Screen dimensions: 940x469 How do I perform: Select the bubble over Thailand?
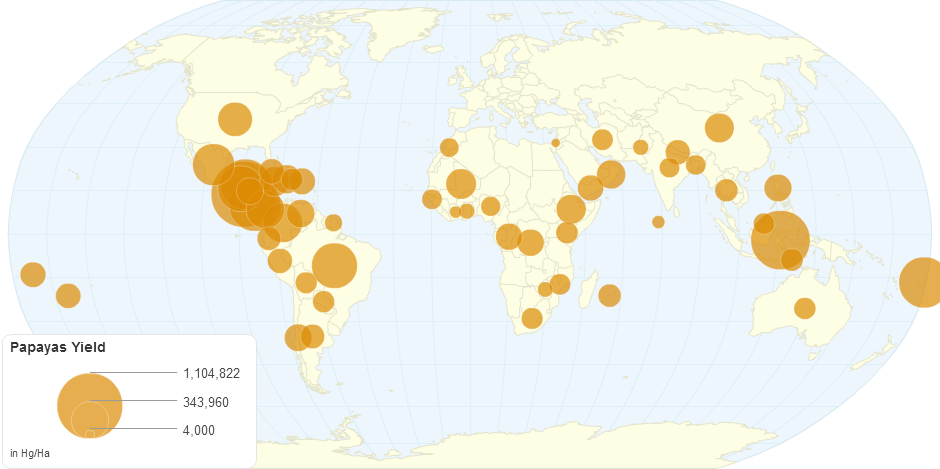(x=727, y=190)
